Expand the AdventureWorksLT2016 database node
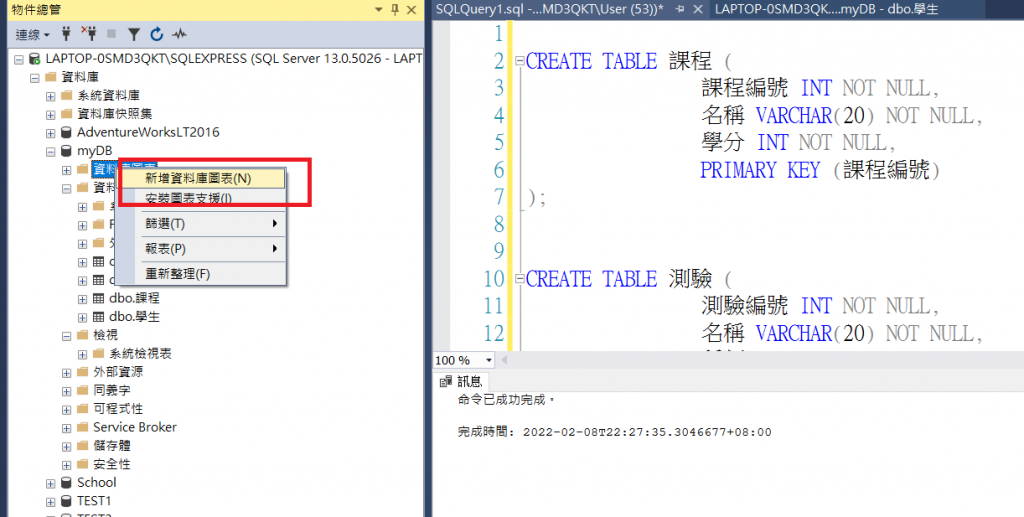This screenshot has width=1024, height=517. (50, 133)
